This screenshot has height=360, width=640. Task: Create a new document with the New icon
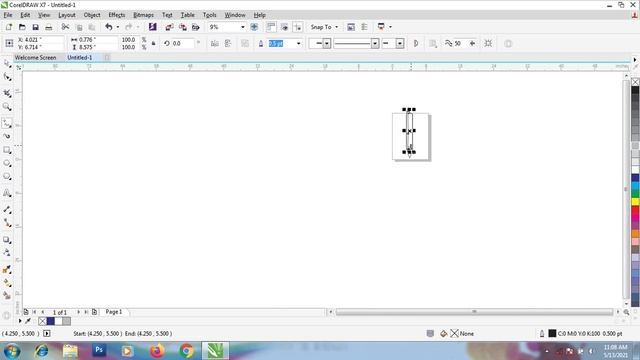(9, 27)
